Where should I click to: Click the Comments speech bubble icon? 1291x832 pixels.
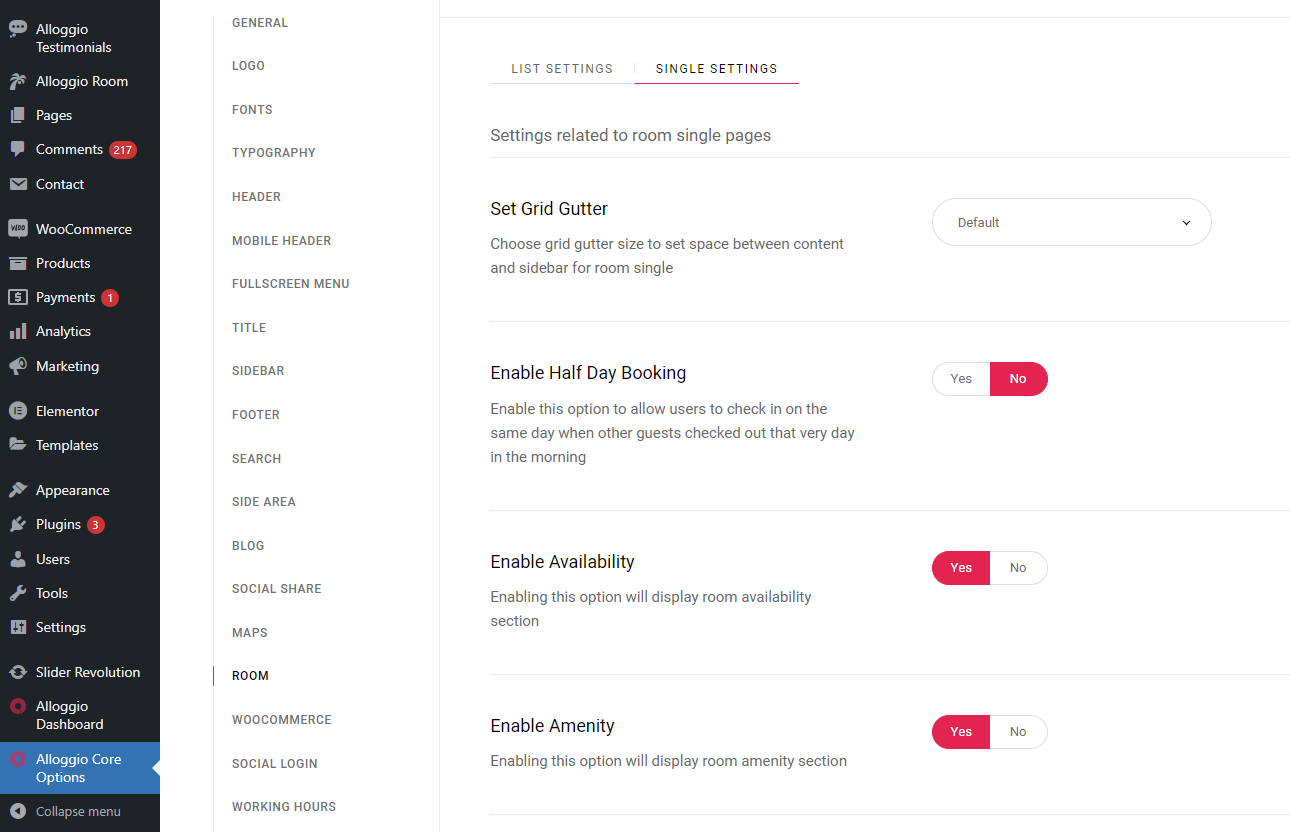point(17,149)
